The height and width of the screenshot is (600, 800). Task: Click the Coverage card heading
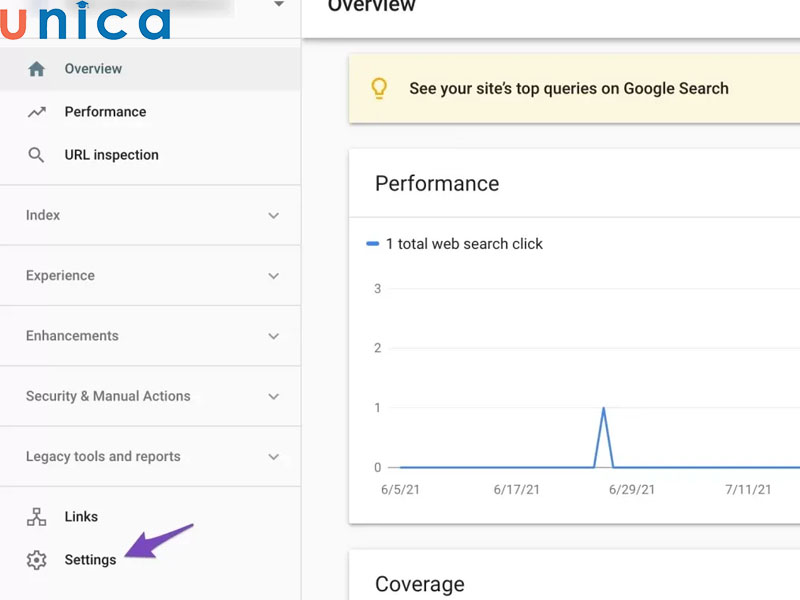click(419, 584)
